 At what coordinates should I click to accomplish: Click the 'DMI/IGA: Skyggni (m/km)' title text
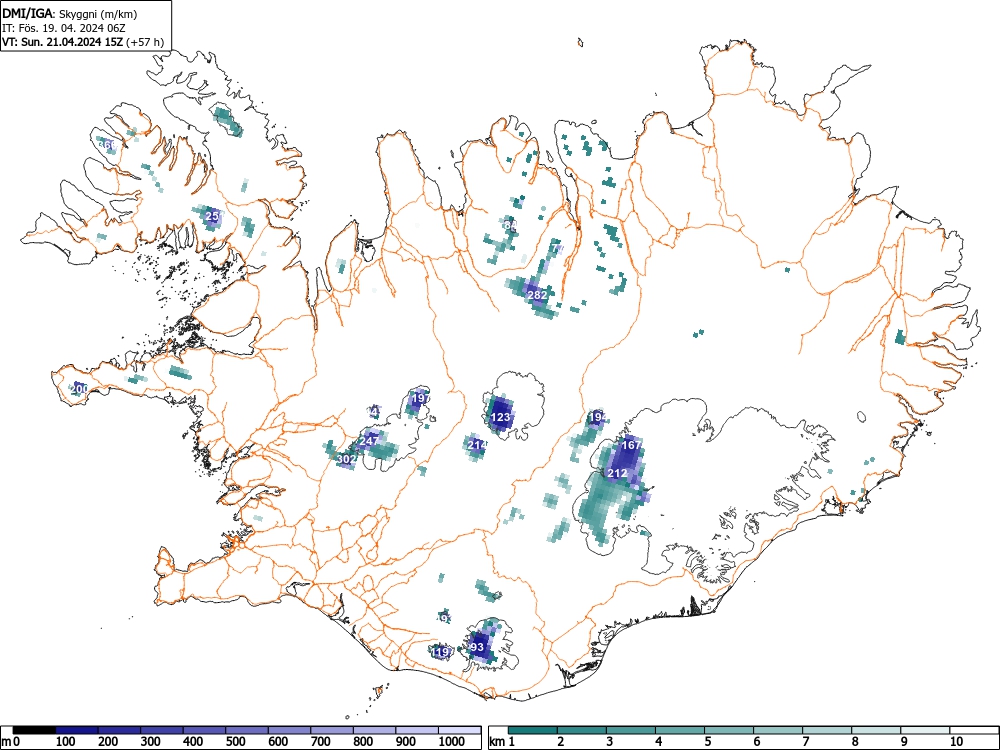click(70, 13)
